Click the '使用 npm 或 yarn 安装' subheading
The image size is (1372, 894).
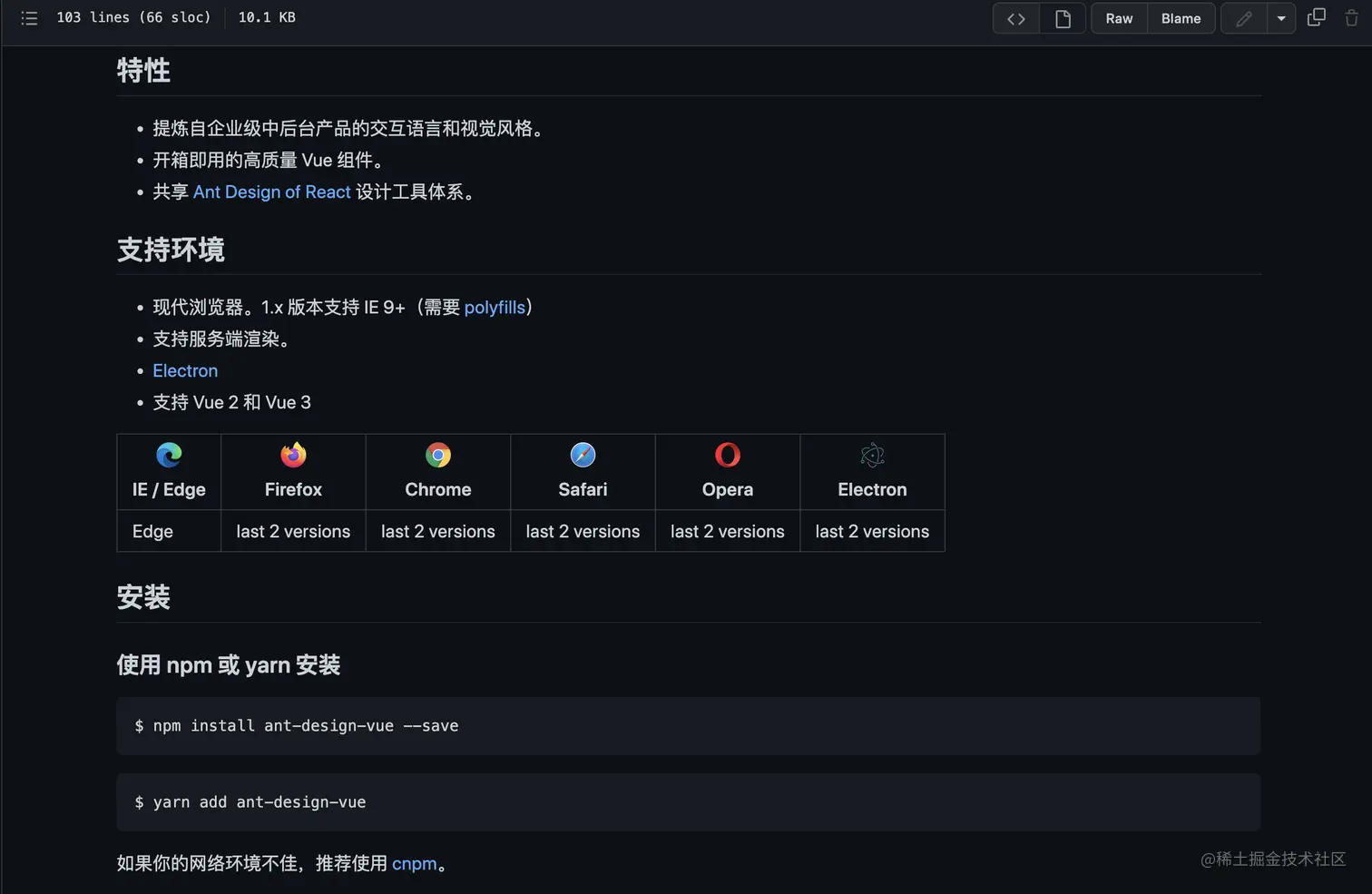(x=229, y=665)
